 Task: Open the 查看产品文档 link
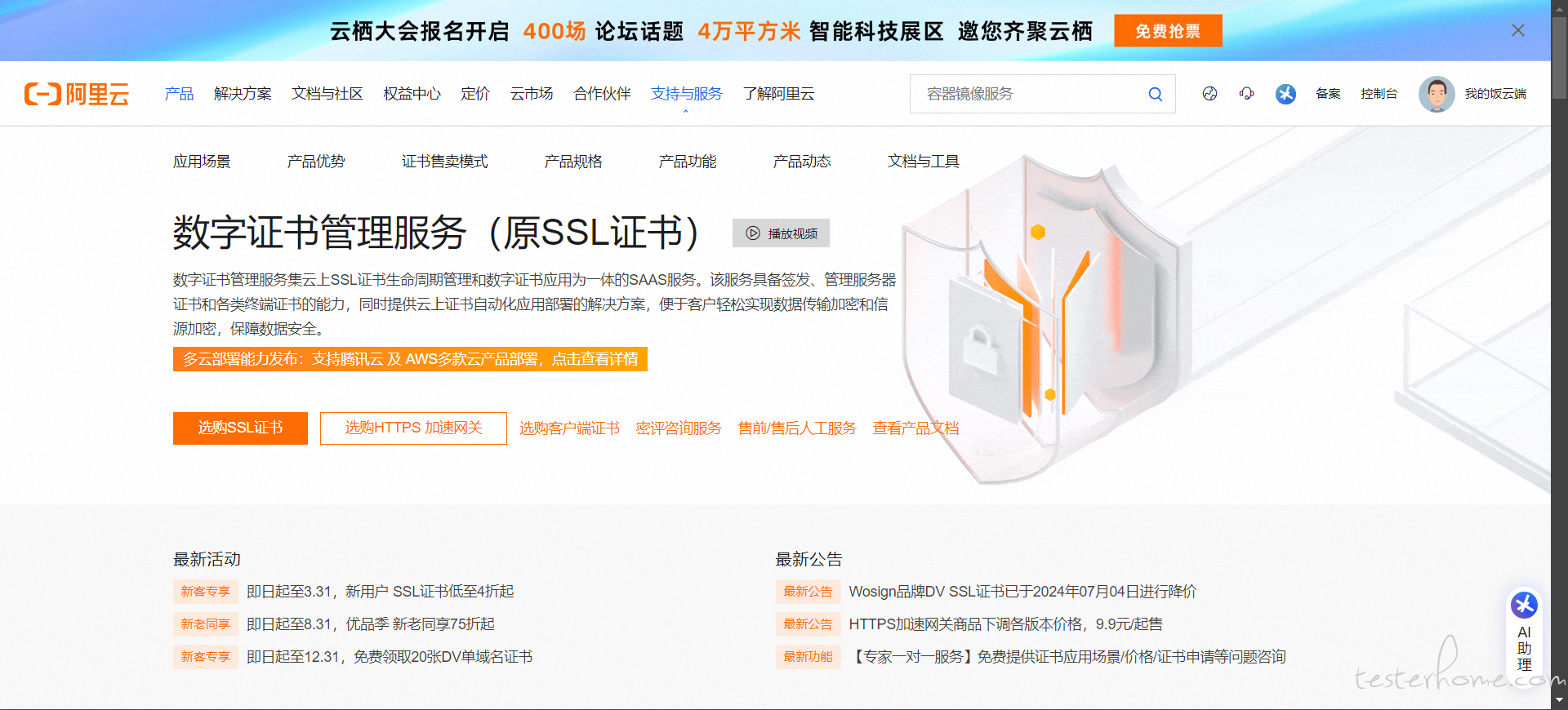point(915,428)
